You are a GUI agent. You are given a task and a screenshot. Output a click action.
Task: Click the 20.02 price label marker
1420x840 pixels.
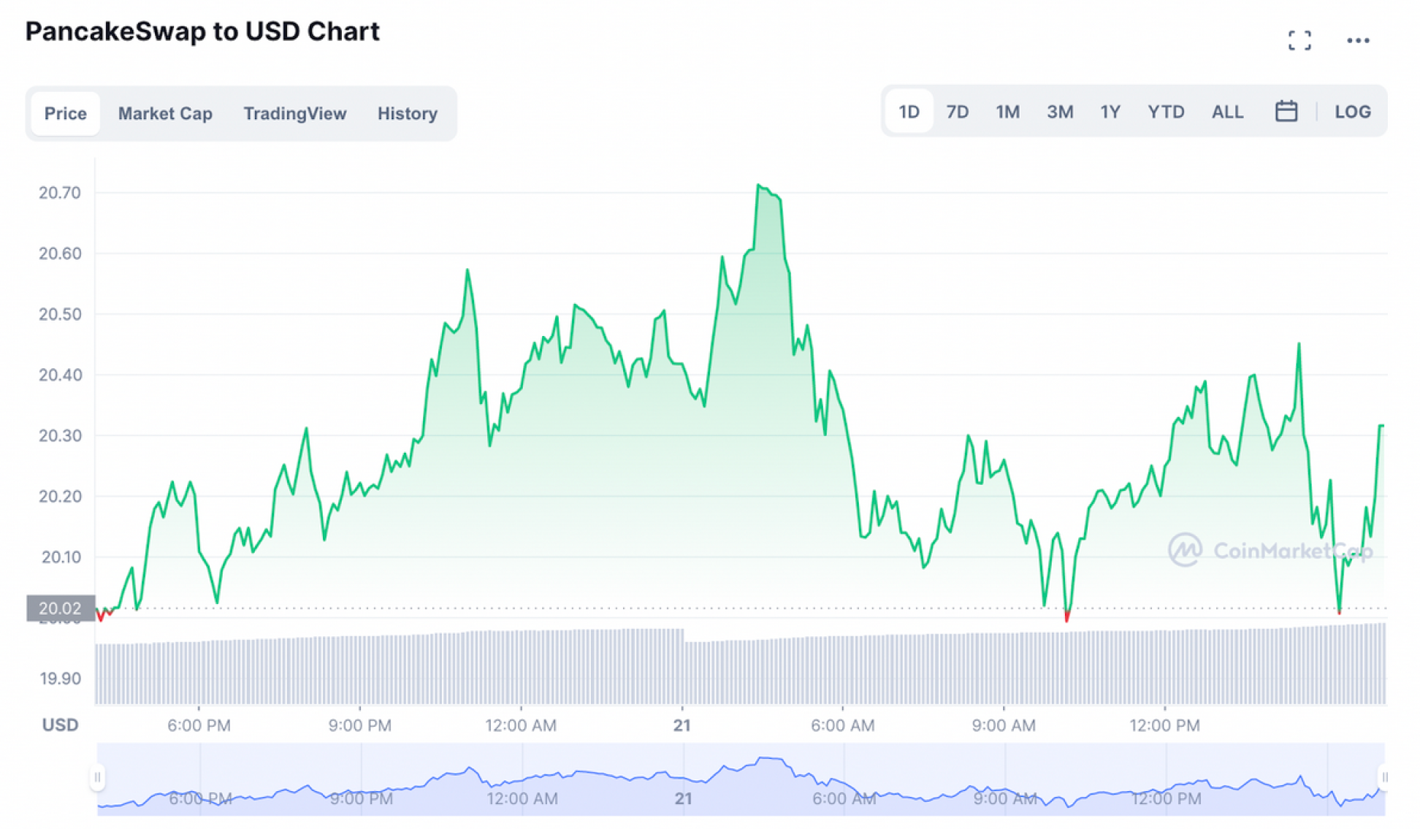coord(61,608)
